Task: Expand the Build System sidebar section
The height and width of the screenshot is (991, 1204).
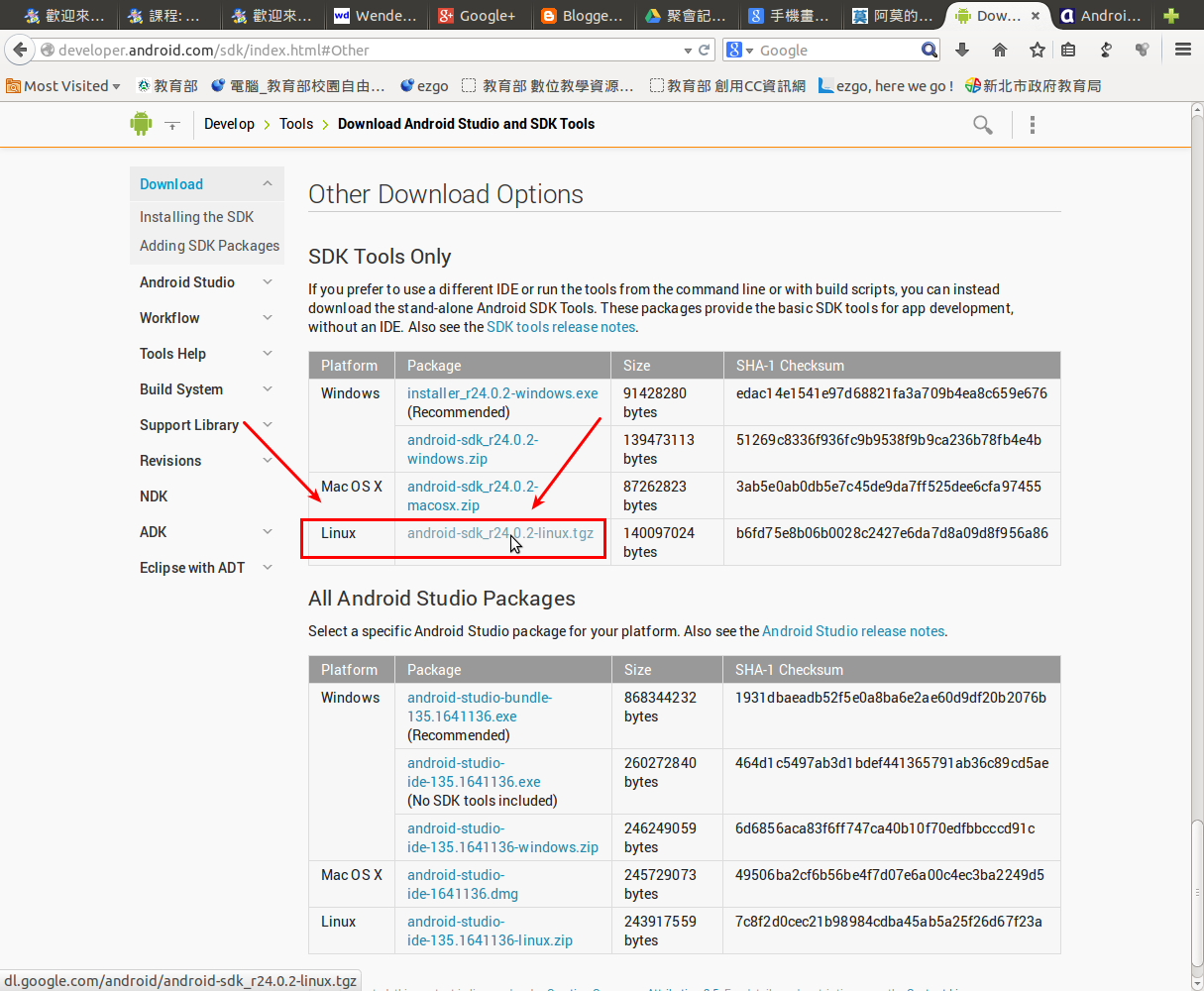Action: point(267,389)
